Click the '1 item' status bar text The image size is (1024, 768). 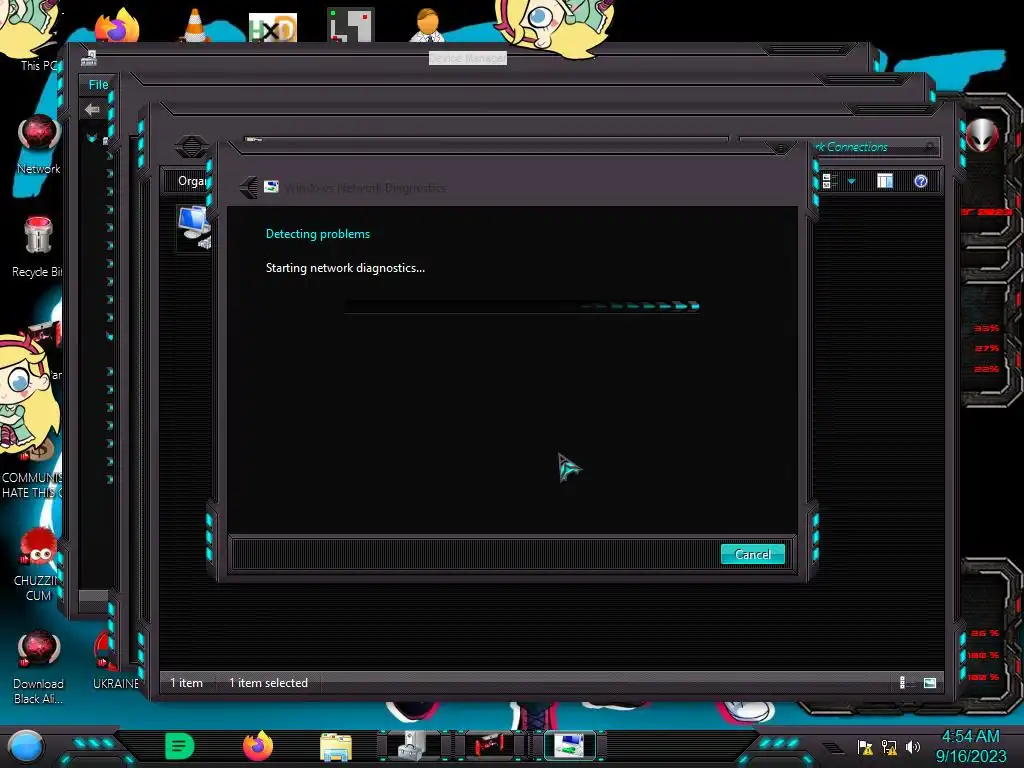[187, 682]
